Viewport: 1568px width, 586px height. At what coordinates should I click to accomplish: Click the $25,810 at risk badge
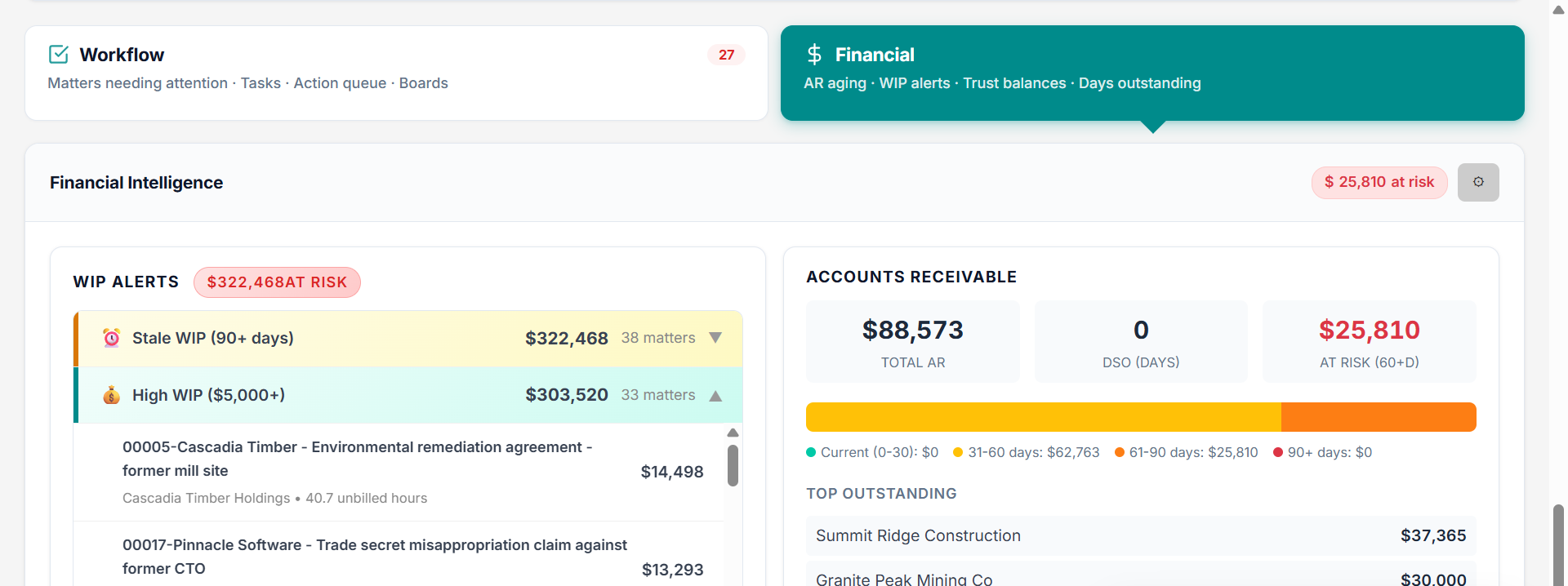[x=1379, y=182]
